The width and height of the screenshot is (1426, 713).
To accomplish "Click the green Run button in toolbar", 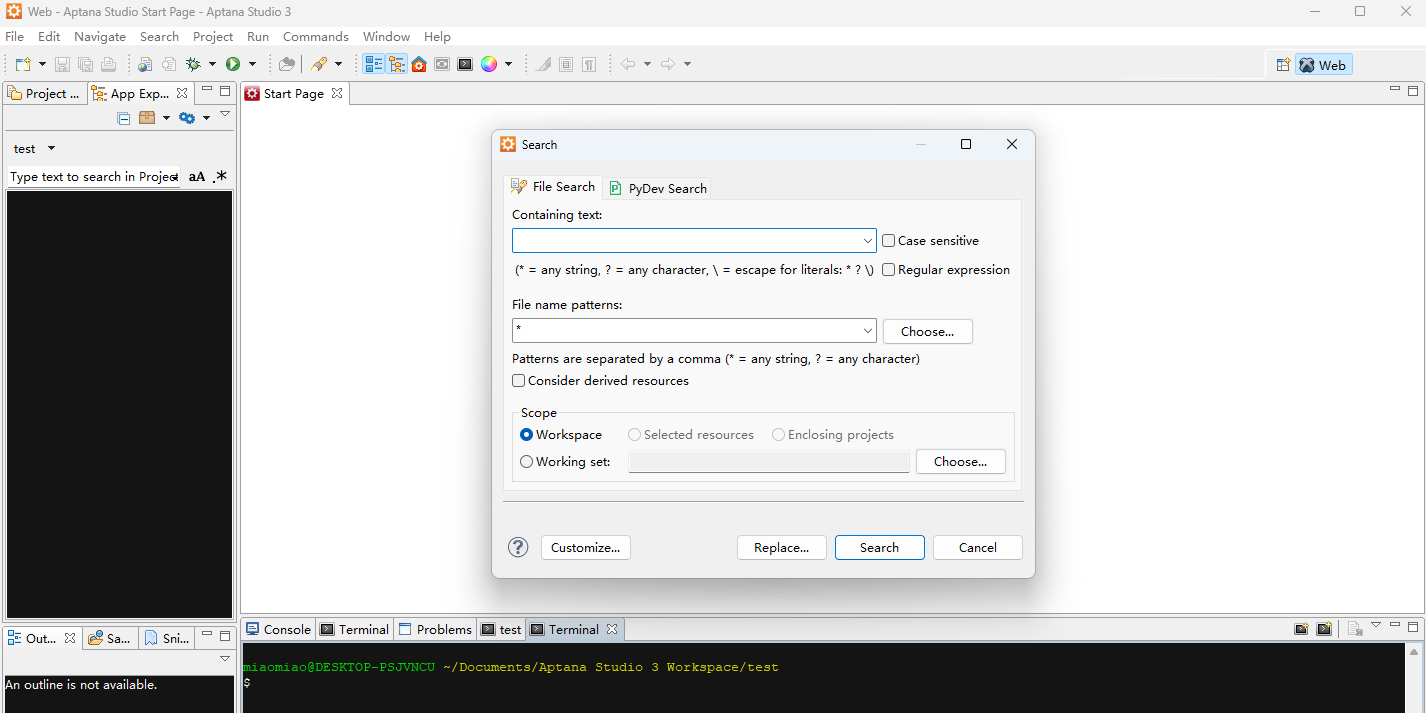I will pos(233,64).
